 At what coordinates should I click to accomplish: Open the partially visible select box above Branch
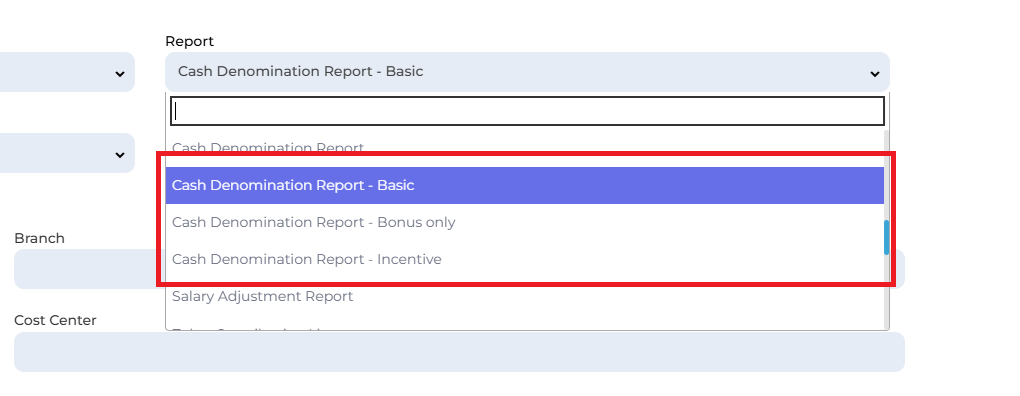click(x=67, y=153)
